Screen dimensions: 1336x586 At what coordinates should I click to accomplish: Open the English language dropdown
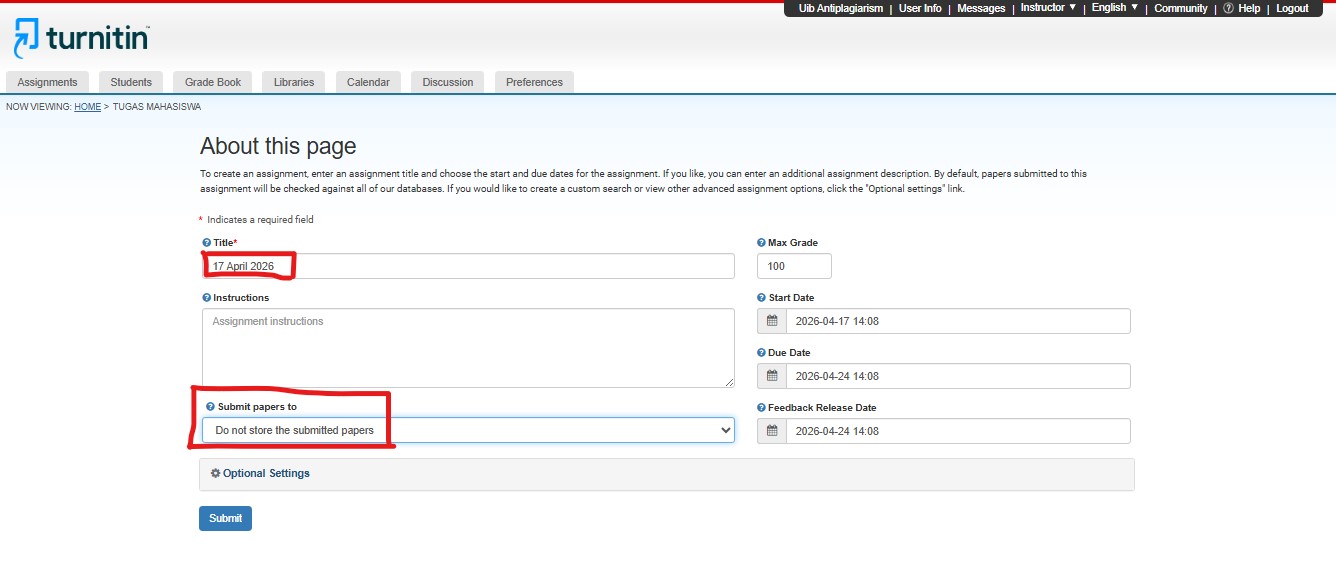tap(1114, 8)
